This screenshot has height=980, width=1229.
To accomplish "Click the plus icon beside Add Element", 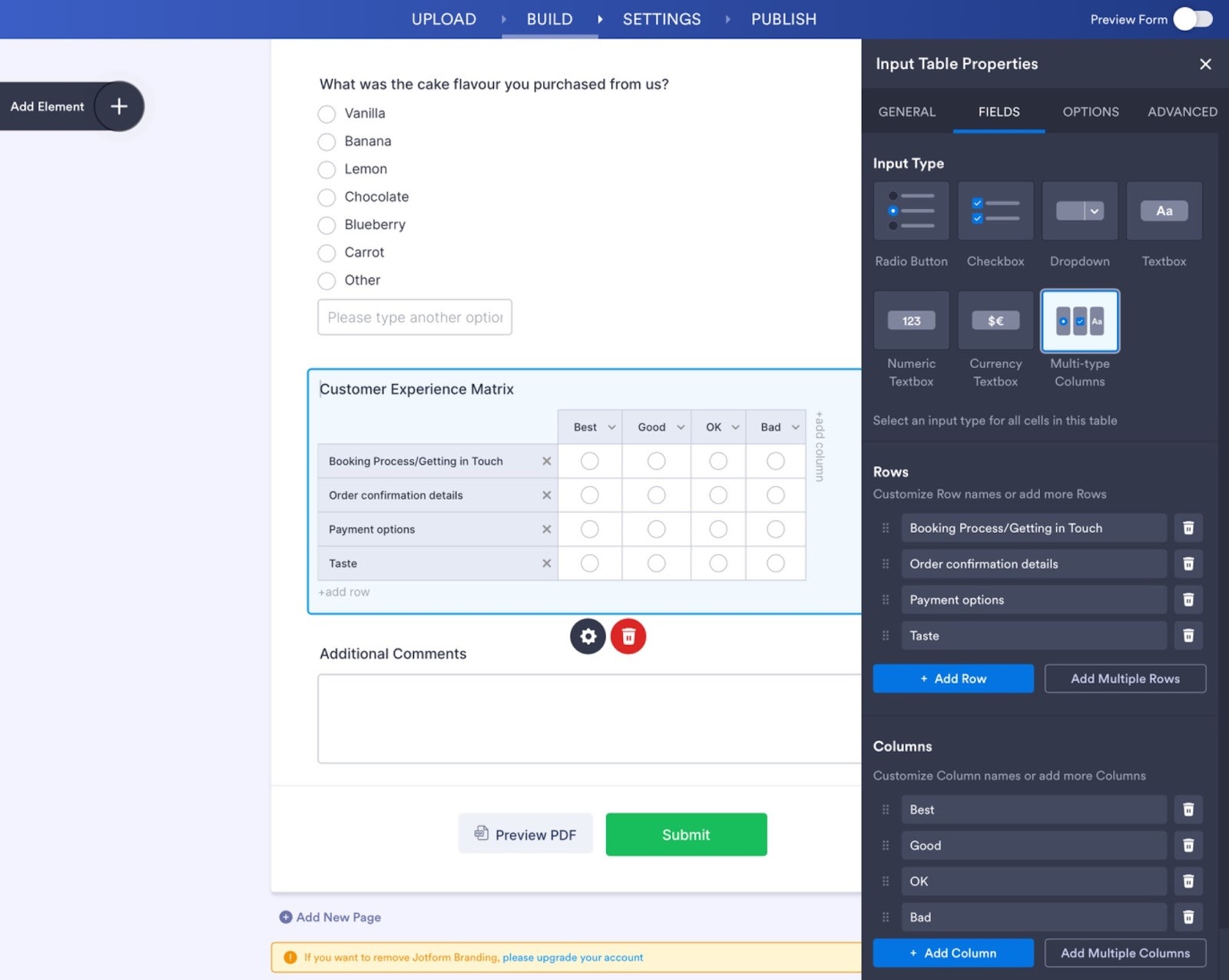I will pos(119,106).
